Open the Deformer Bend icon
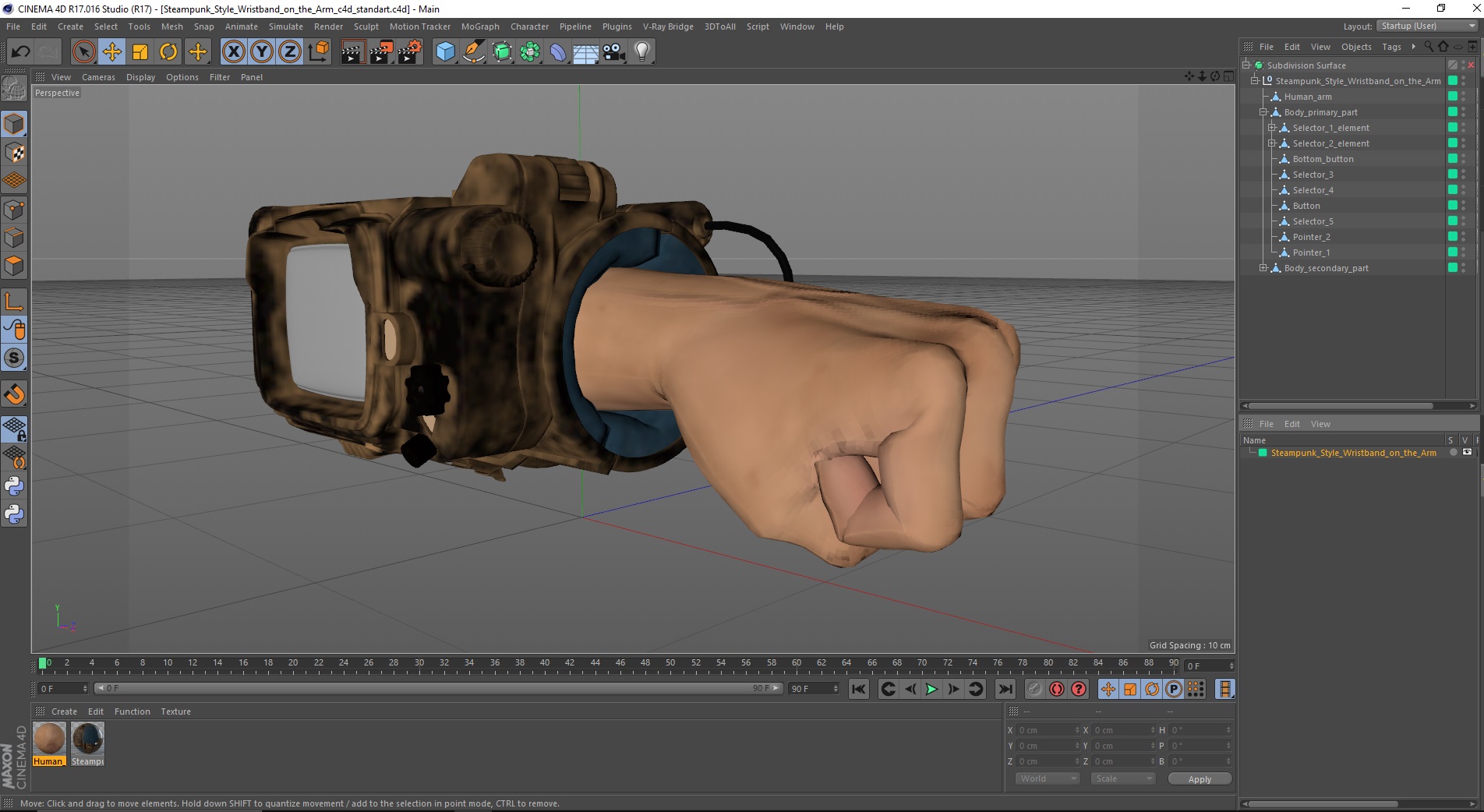The width and height of the screenshot is (1484, 812). pyautogui.click(x=558, y=52)
